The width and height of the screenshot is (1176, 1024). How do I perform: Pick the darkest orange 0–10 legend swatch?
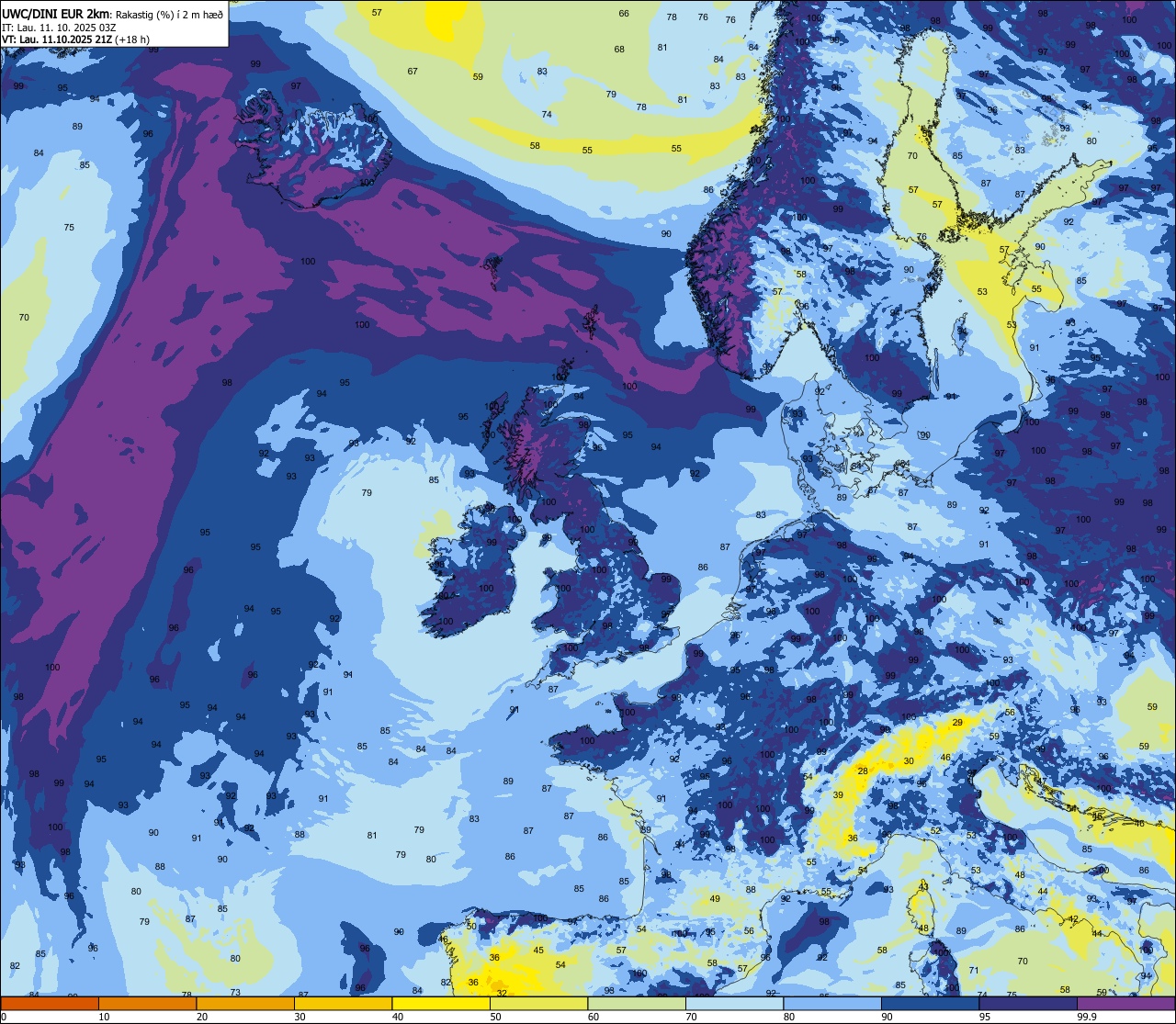(x=50, y=1004)
